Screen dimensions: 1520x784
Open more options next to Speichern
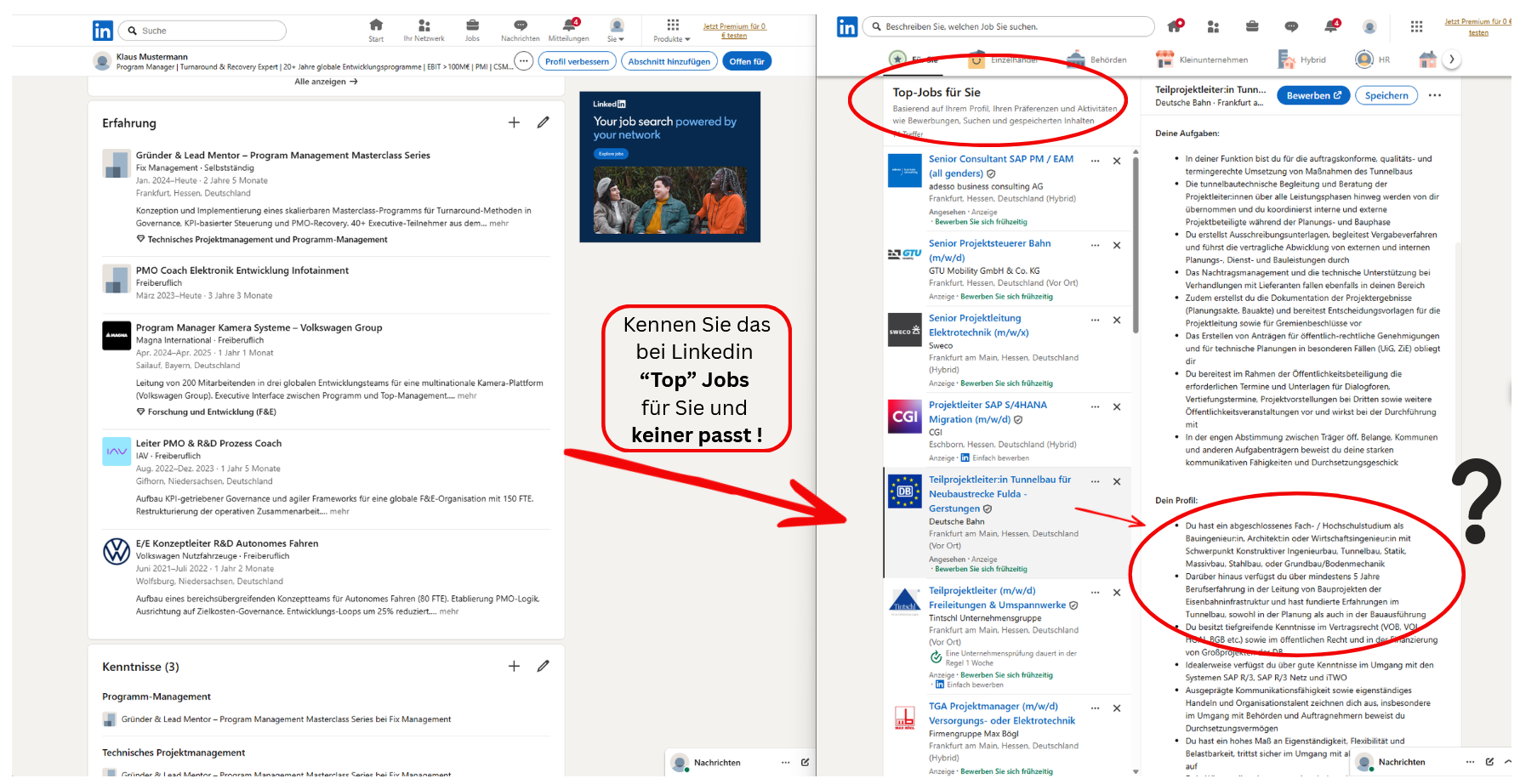(1435, 95)
